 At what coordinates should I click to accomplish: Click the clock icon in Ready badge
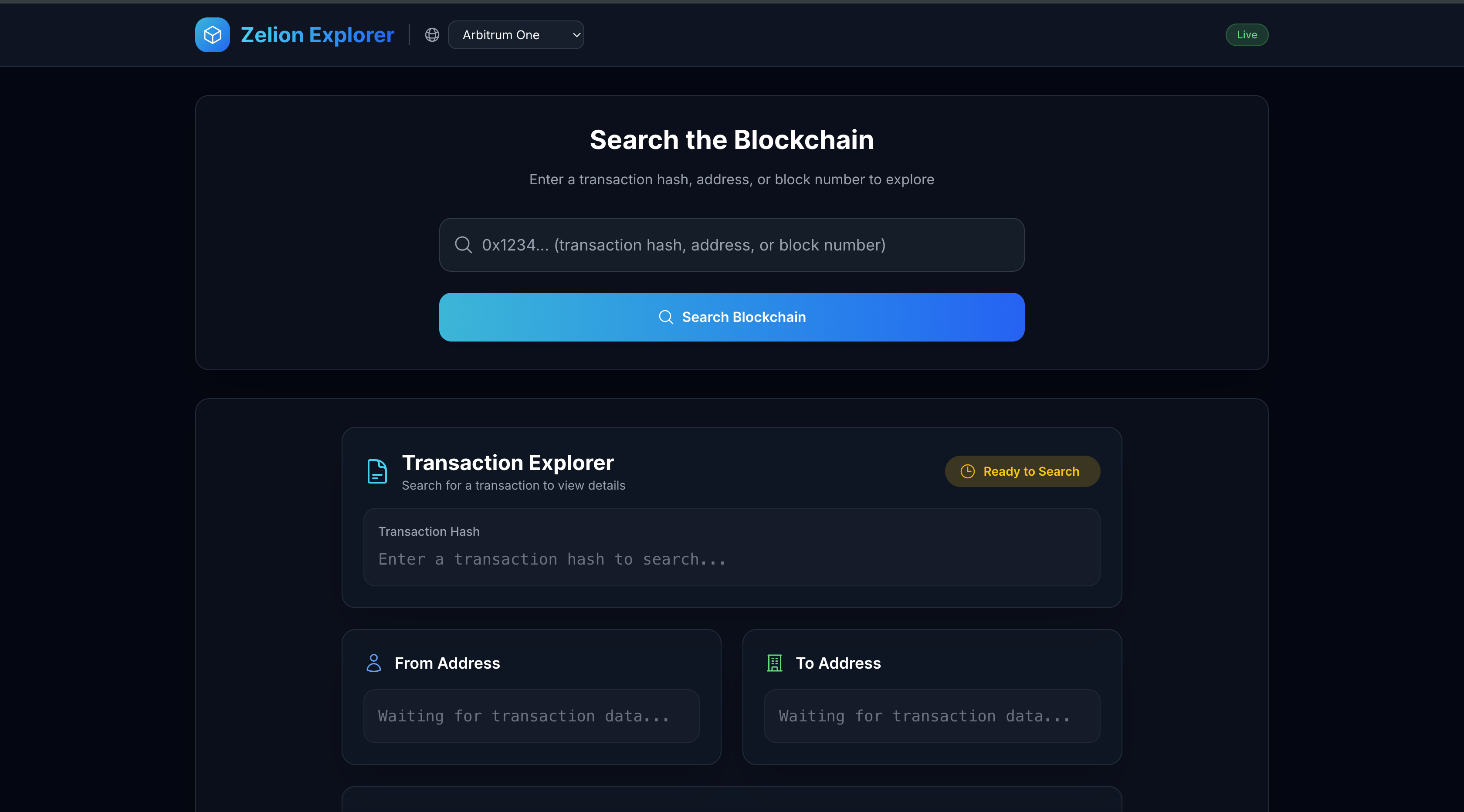(967, 471)
